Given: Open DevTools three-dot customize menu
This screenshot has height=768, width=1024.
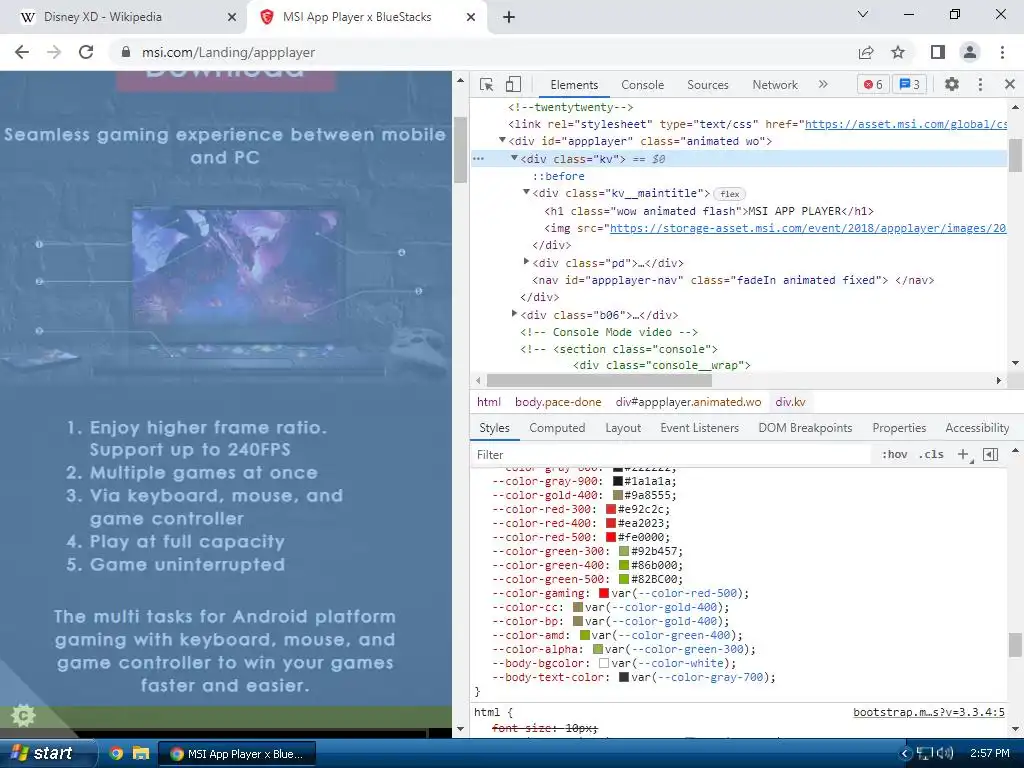Looking at the screenshot, I should tap(980, 84).
